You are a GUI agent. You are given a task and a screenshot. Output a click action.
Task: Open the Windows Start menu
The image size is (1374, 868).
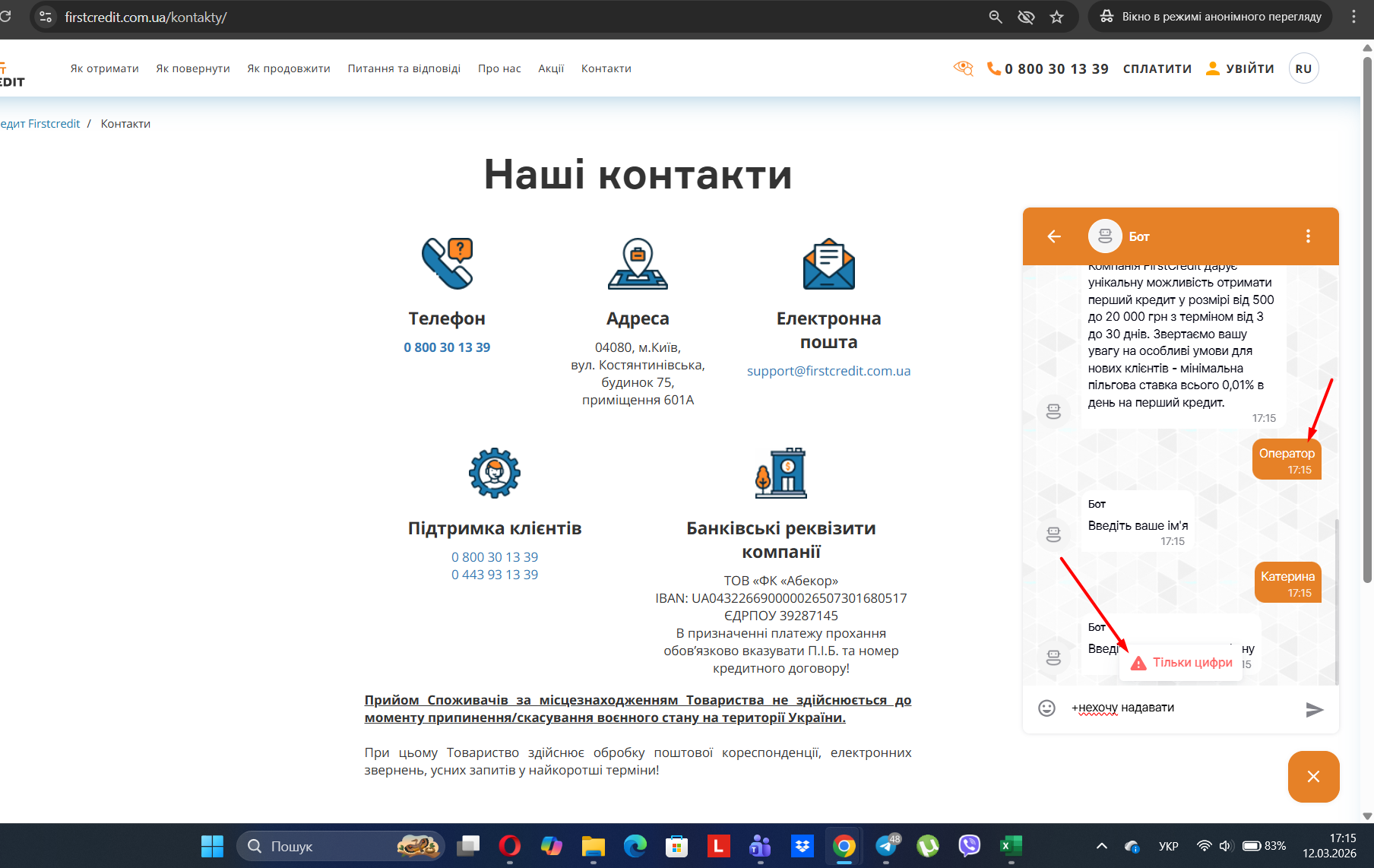point(212,846)
